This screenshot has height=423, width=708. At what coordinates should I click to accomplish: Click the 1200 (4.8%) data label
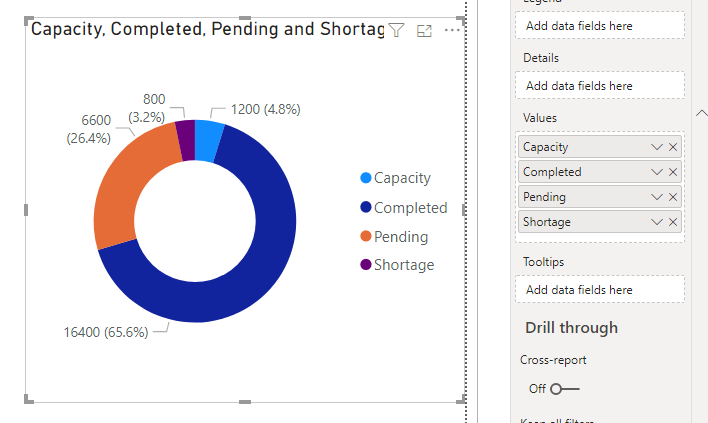coord(266,109)
